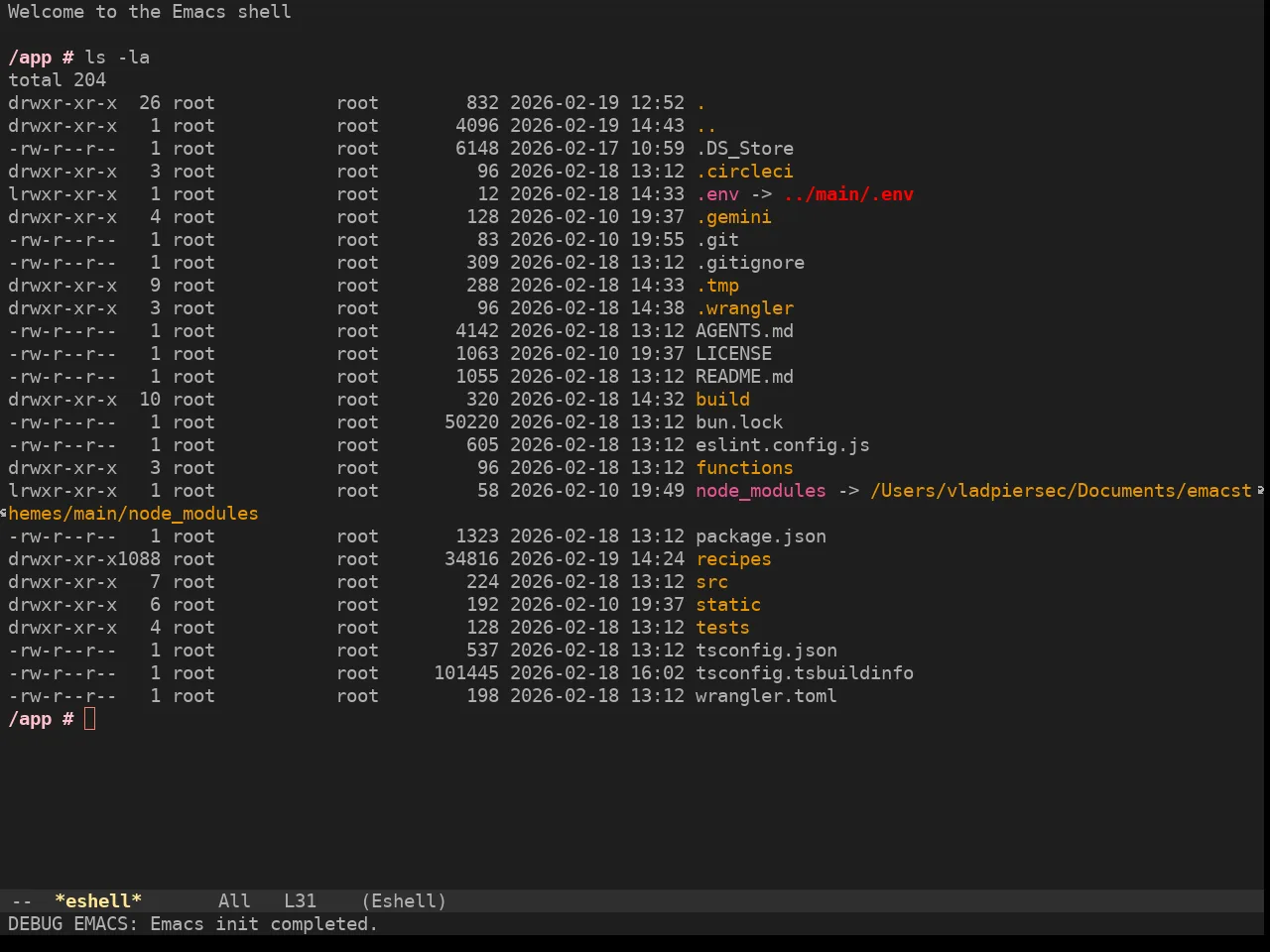Open the .wrangler directory entry

(x=744, y=308)
